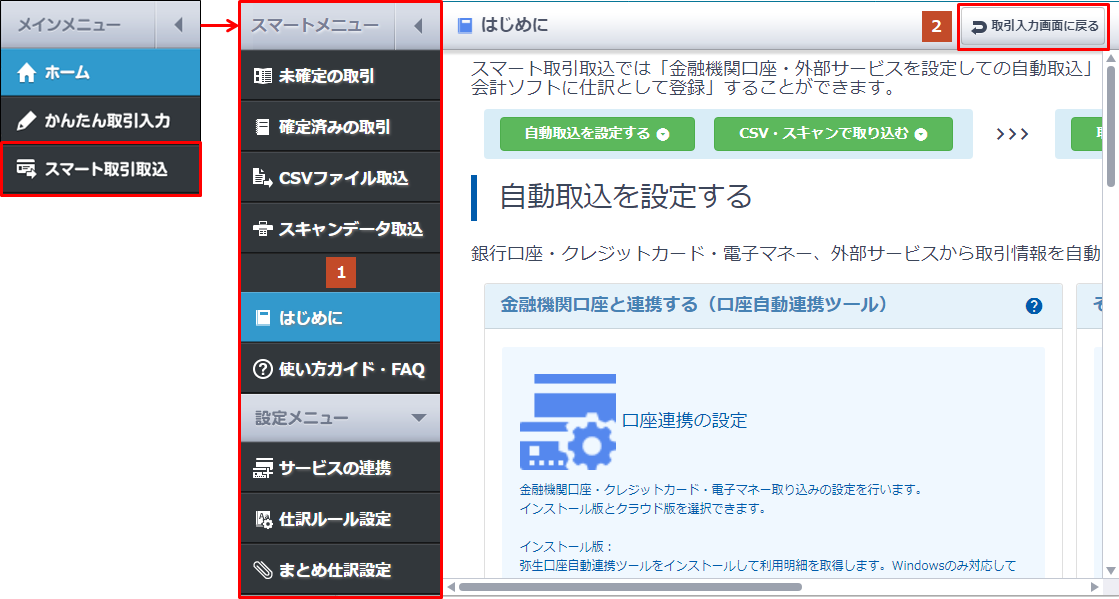
Task: Click the ホーム house icon
Action: coord(28,72)
